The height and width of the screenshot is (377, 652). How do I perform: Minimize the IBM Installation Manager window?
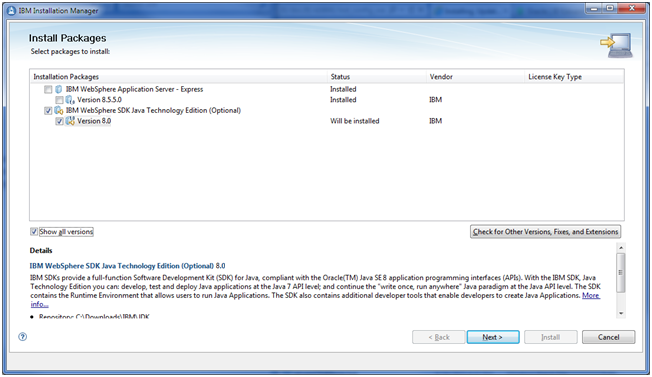point(593,8)
